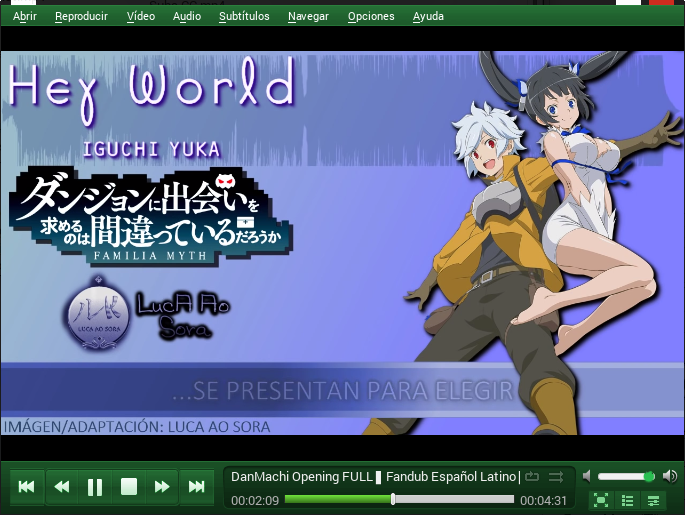Open the Abrir menu
This screenshot has height=515, width=685.
(25, 16)
